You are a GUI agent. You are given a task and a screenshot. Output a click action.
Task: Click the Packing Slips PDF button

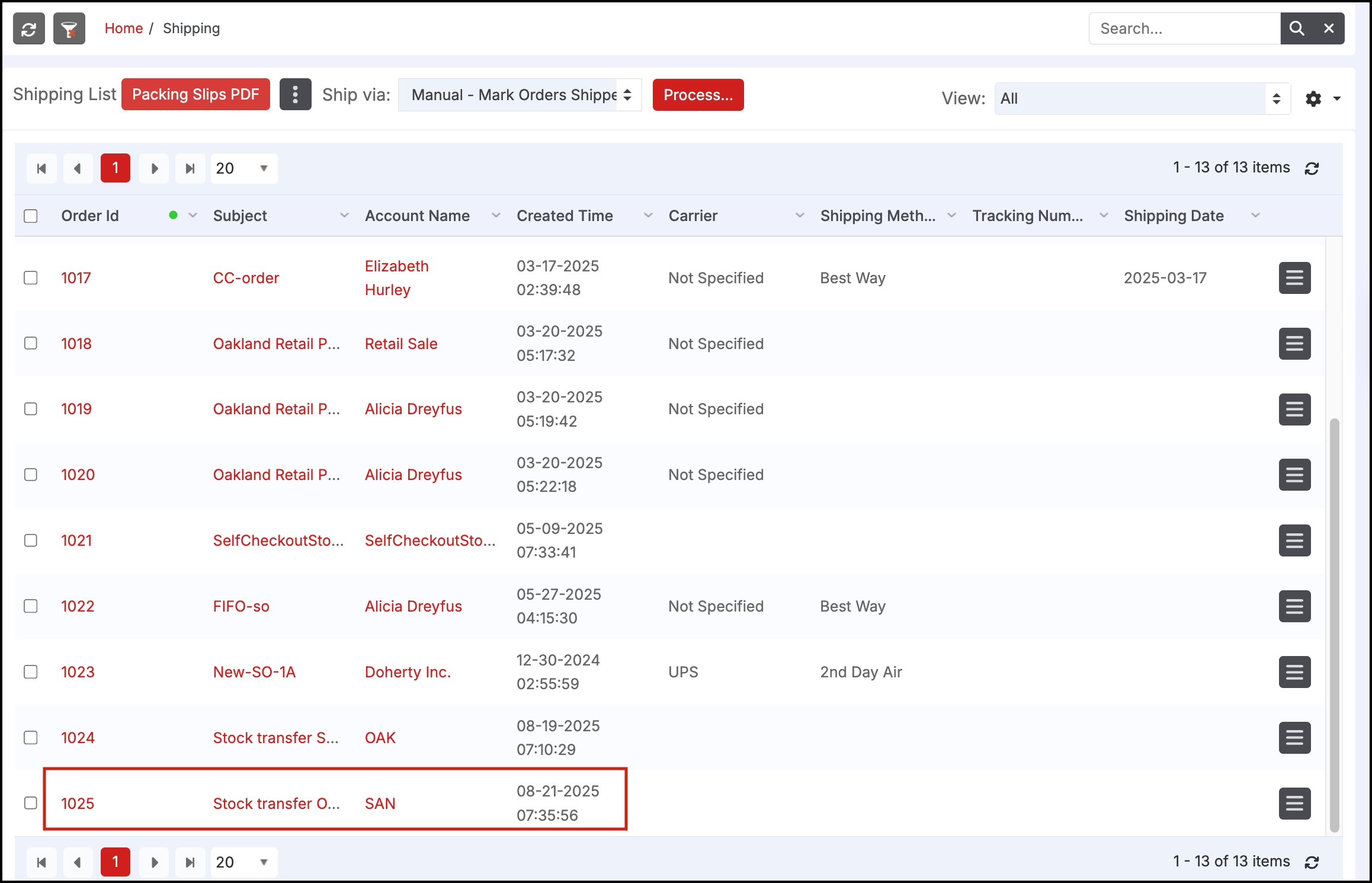tap(195, 94)
